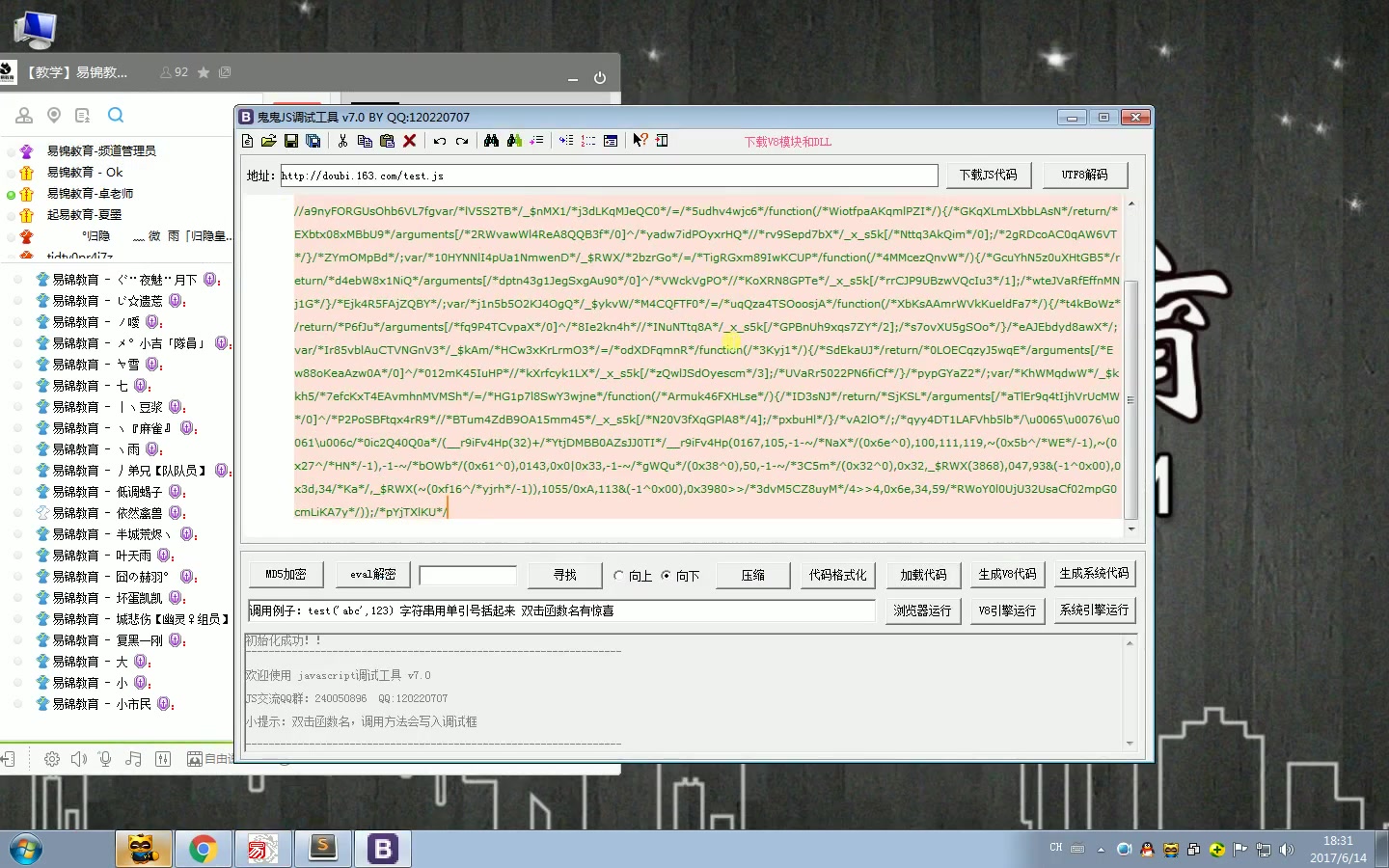Open mixer sliders icon in chat window
1389x868 pixels.
click(163, 759)
